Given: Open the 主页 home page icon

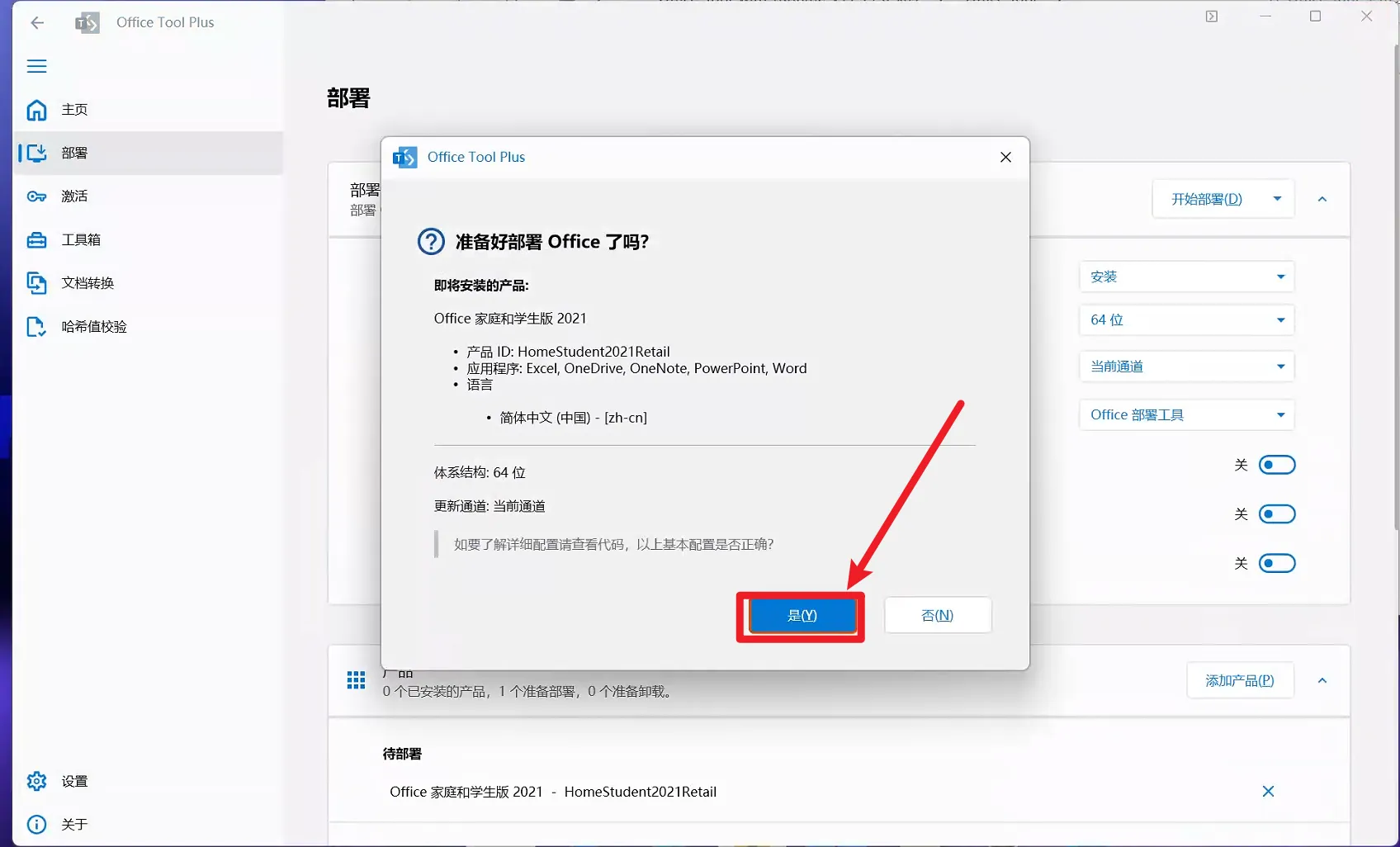Looking at the screenshot, I should point(36,110).
